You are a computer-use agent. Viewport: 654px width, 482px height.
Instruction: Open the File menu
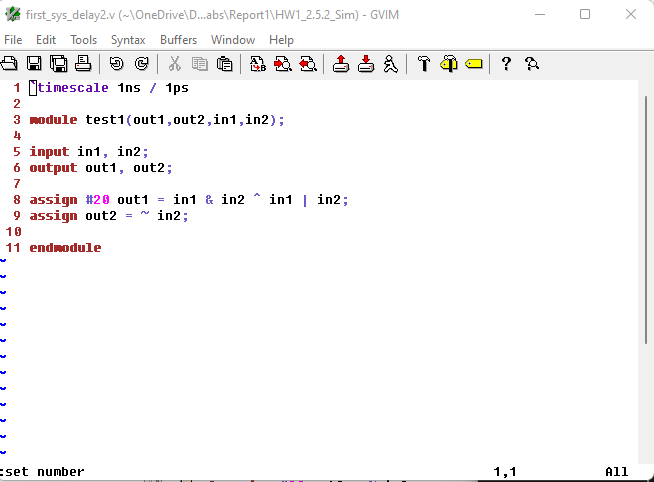13,39
